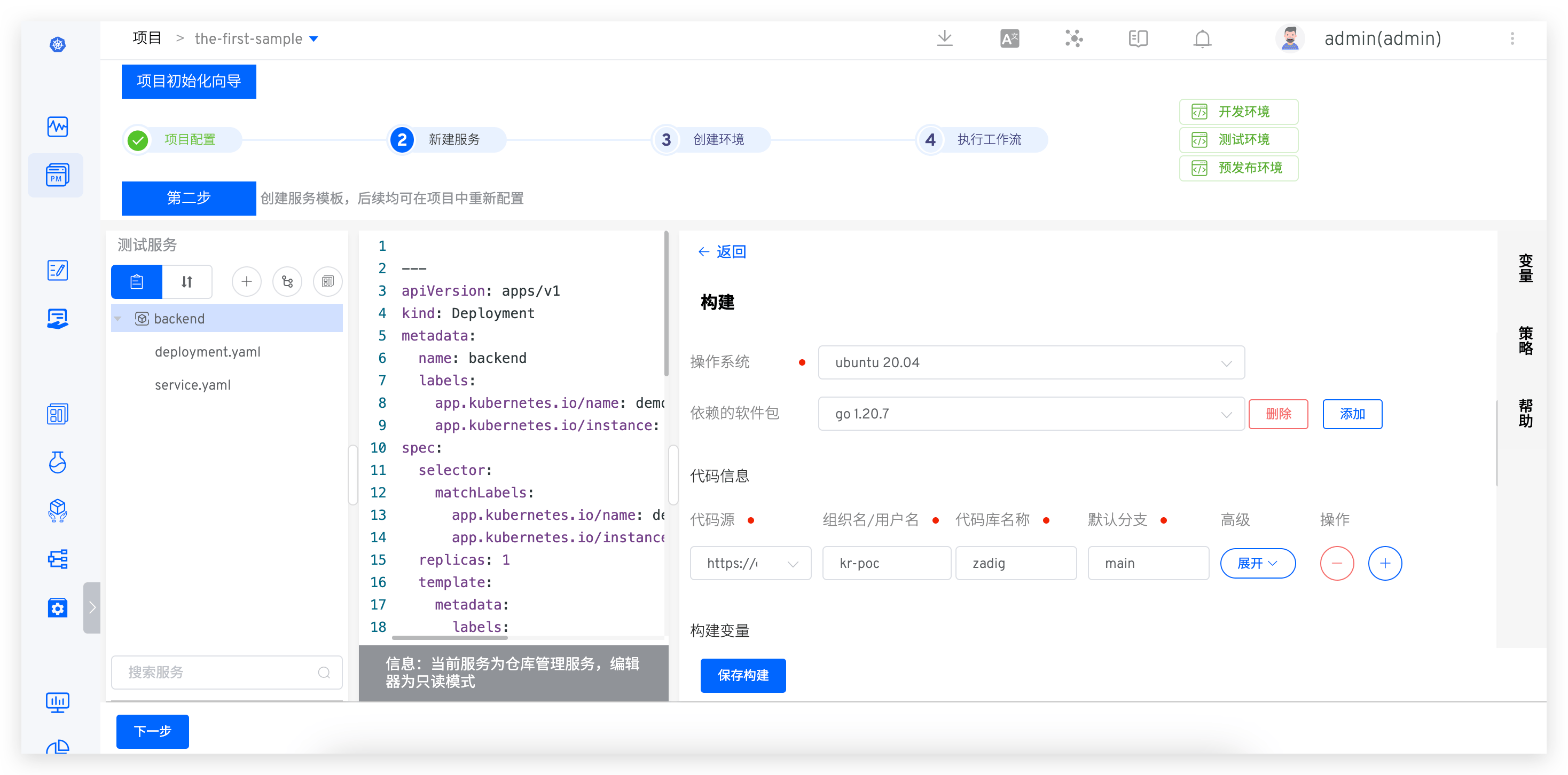Click the 搜索服务 search field
1568x775 pixels.
219,672
